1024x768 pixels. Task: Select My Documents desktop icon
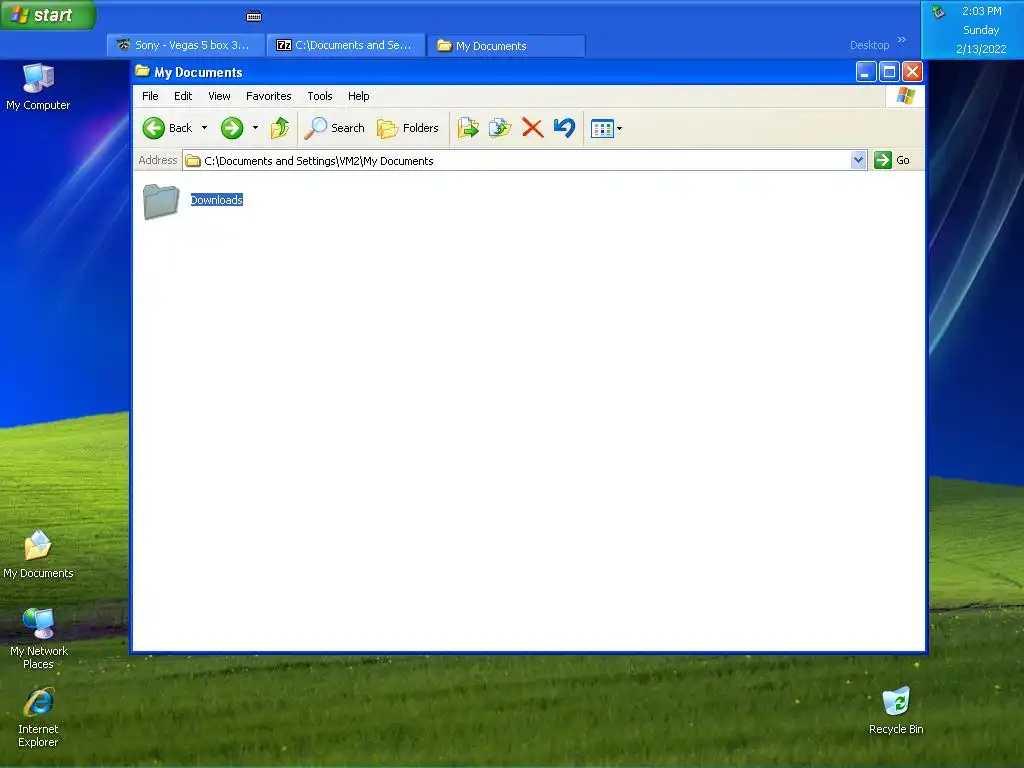tap(38, 554)
